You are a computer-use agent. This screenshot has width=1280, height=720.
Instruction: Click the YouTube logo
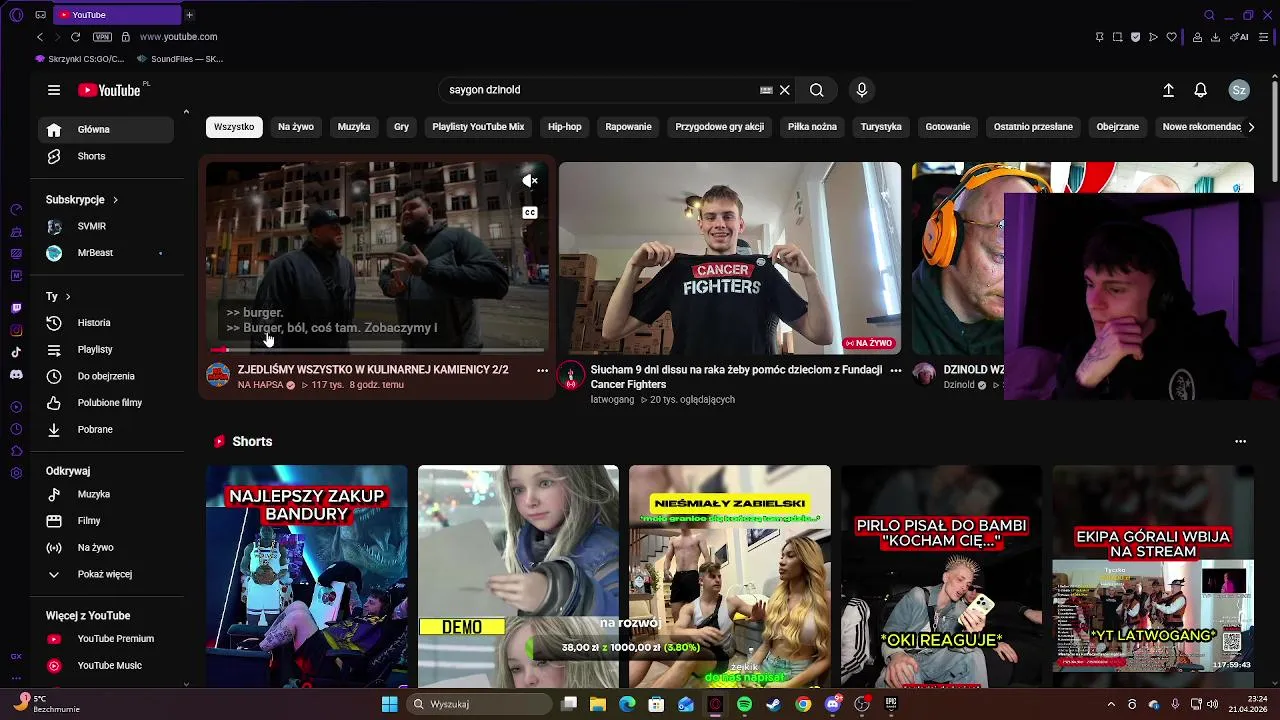point(110,90)
